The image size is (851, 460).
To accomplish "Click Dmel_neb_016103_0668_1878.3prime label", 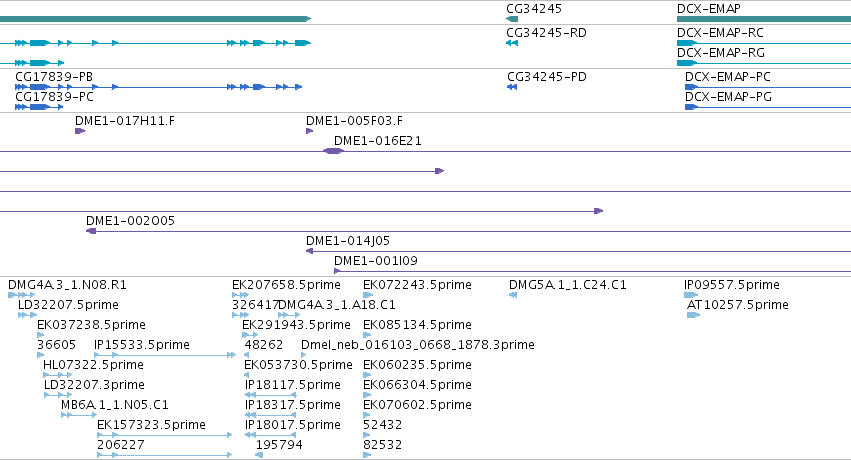I will (418, 345).
